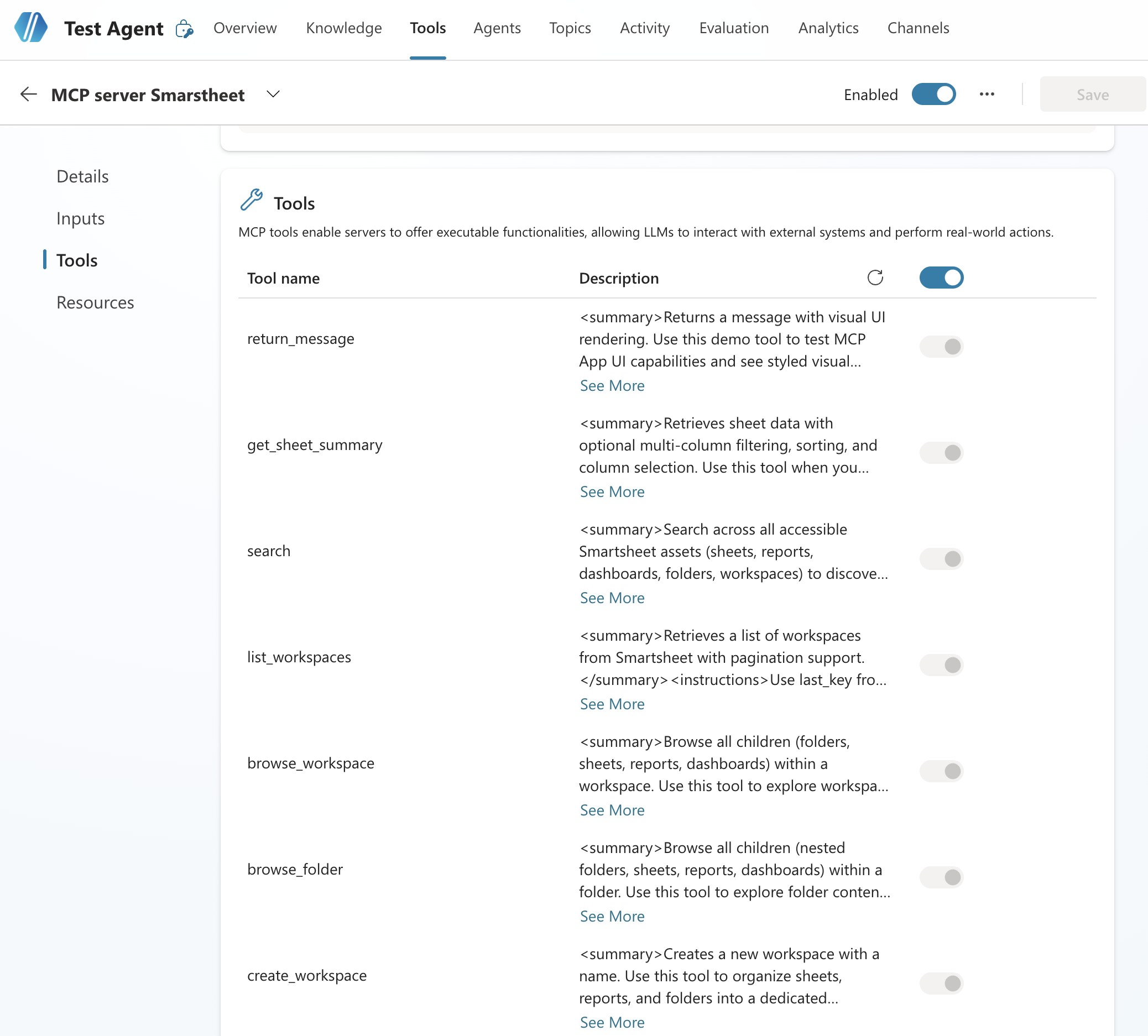Viewport: 1148px width, 1036px height.
Task: Click the create_workspace tool name
Action: tap(307, 976)
